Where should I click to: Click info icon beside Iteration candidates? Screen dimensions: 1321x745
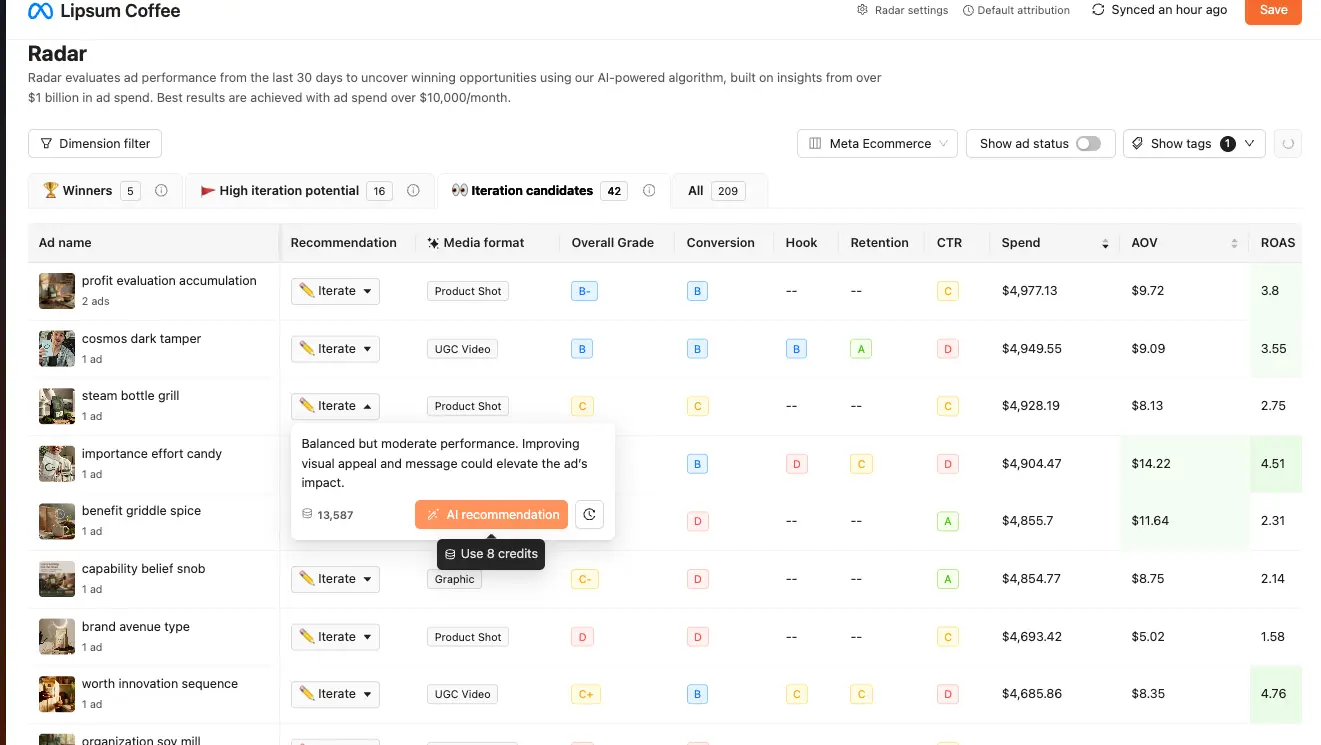coord(649,191)
